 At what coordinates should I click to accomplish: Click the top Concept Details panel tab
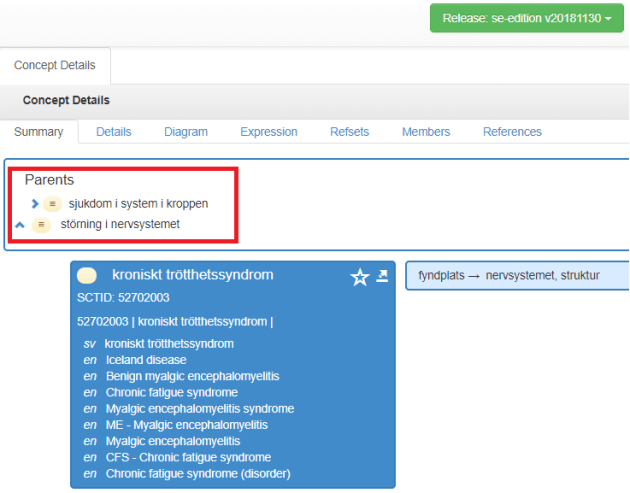(55, 65)
